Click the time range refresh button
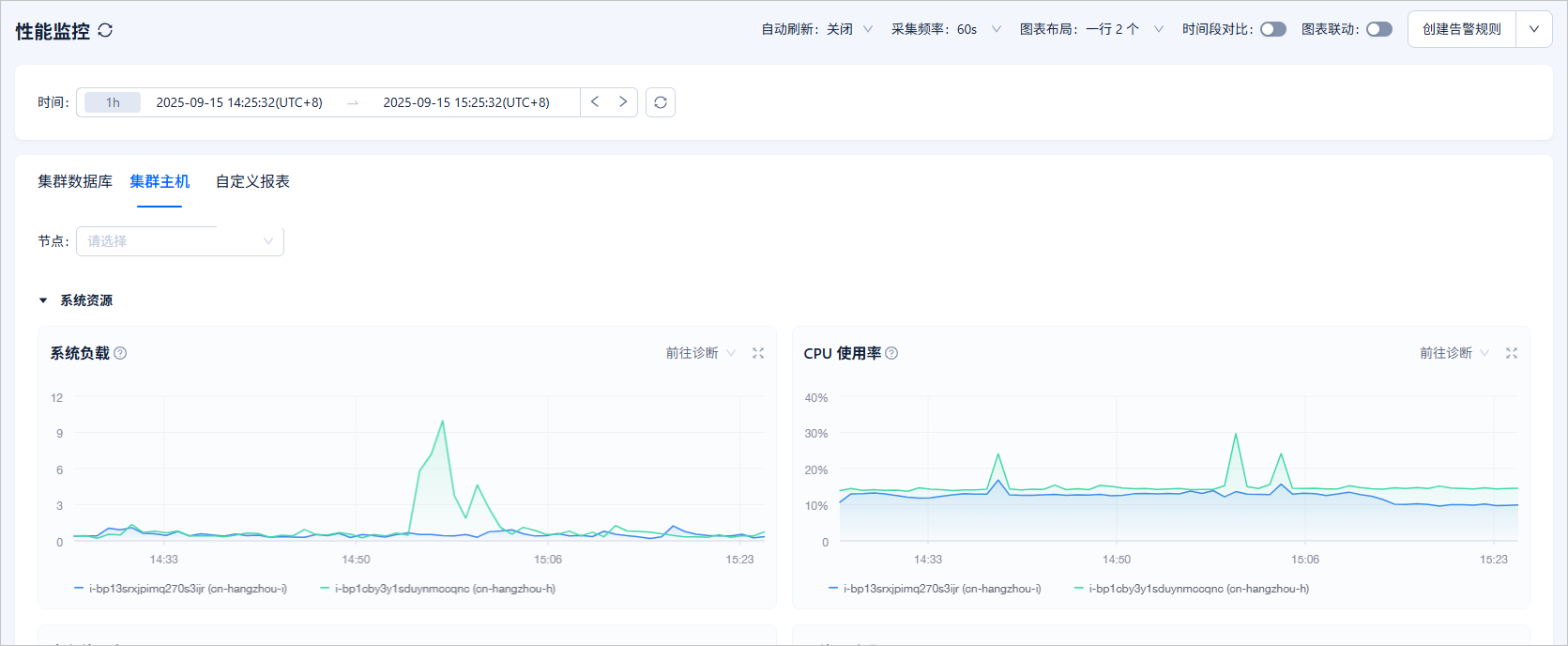The height and width of the screenshot is (646, 1568). pyautogui.click(x=661, y=102)
